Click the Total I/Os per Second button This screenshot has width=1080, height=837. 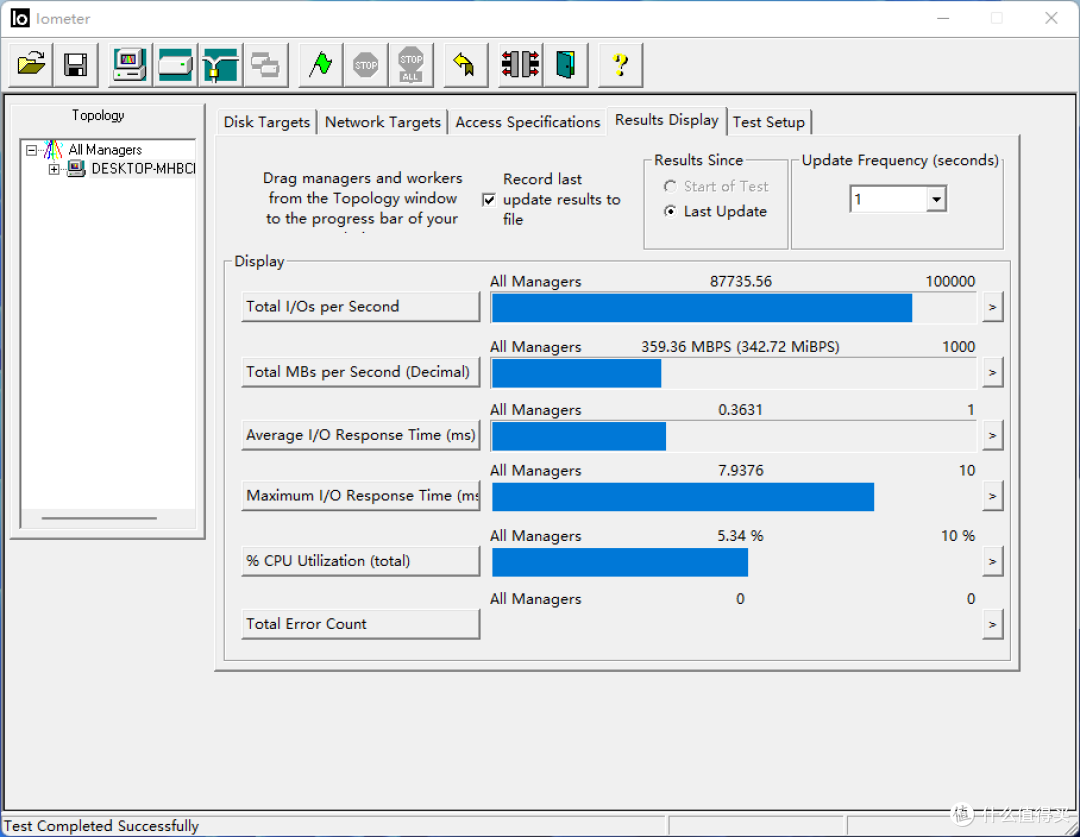[360, 307]
